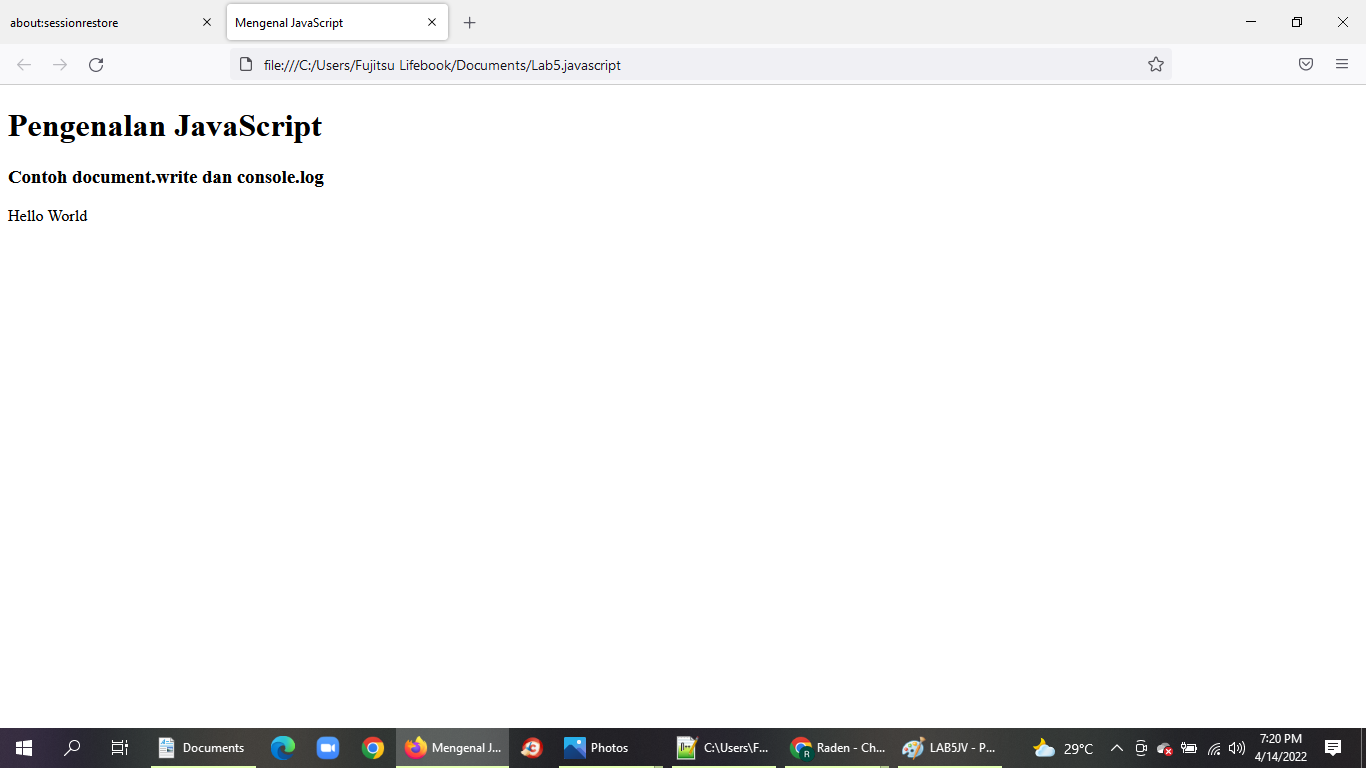Open the Raden - Ch... Chrome taskbar item
This screenshot has height=768, width=1366.
point(837,748)
